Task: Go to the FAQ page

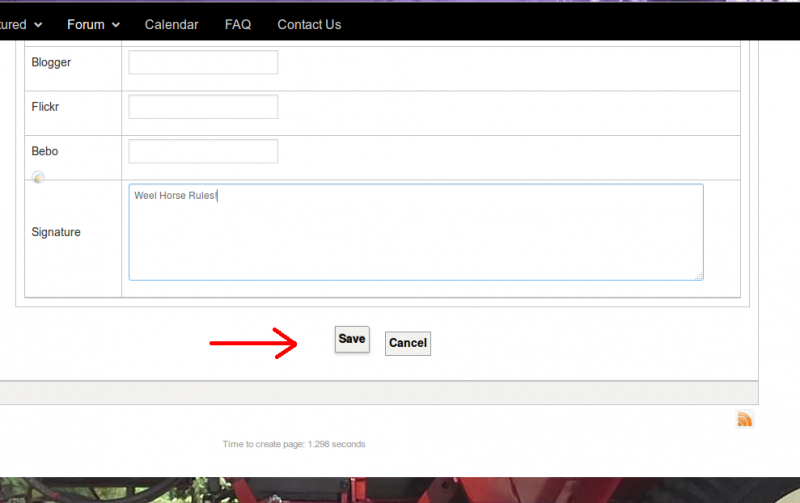Action: click(x=238, y=24)
